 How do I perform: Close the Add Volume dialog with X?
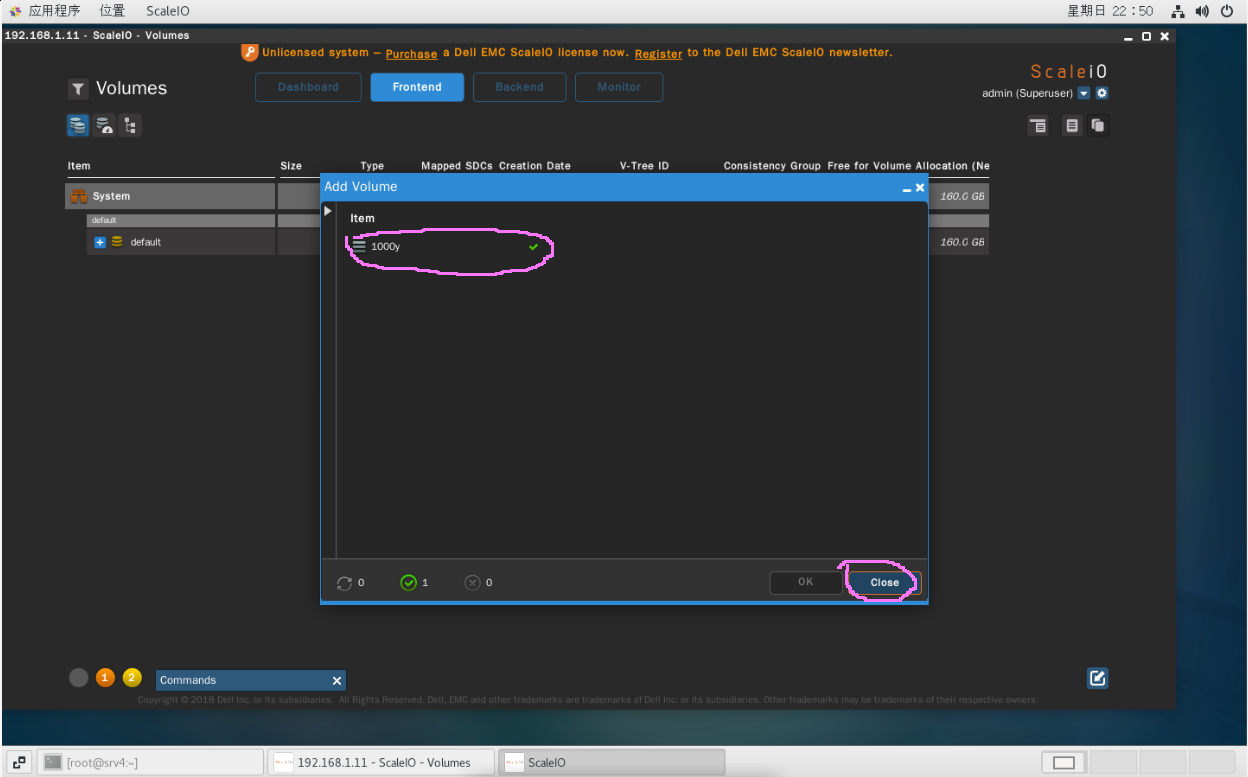point(920,187)
